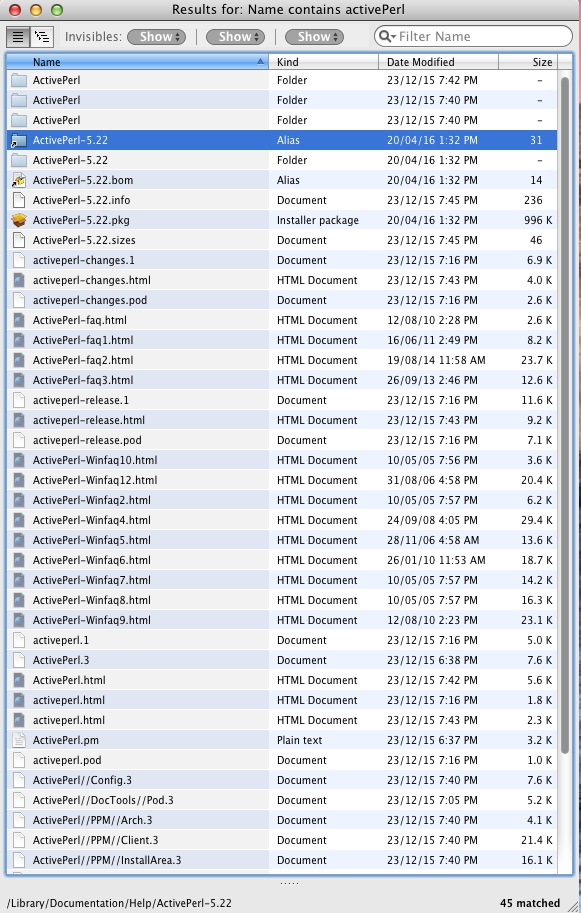
Task: Click the ActivePerl-Winfaq10.html file icon
Action: tap(19, 460)
